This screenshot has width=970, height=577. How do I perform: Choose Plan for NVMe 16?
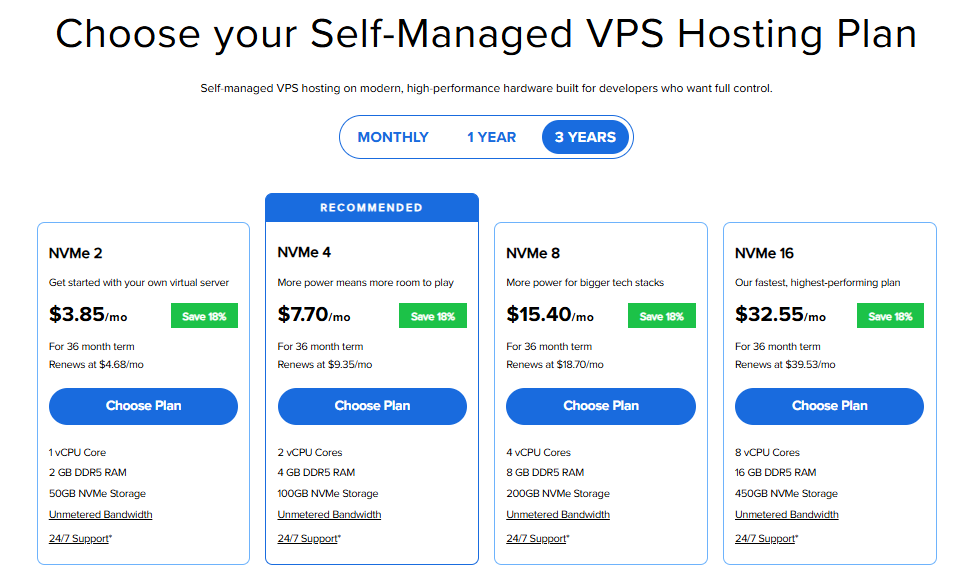tap(829, 406)
